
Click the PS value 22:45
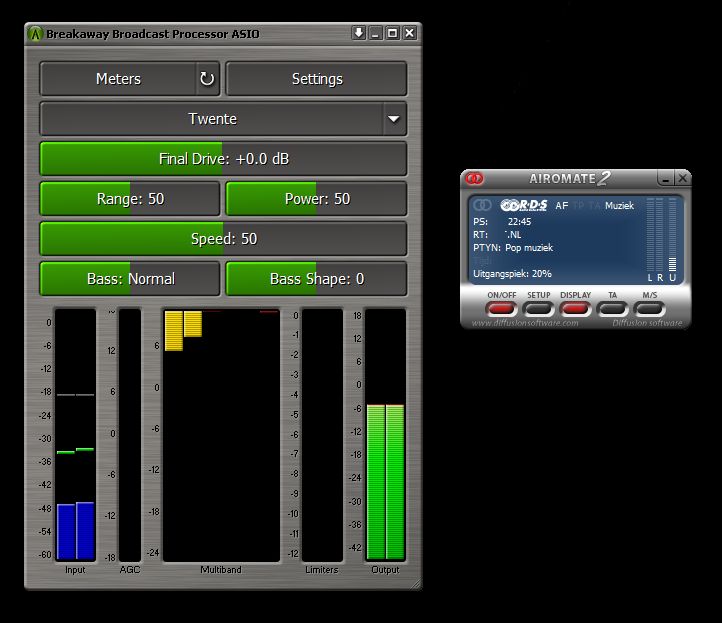(x=519, y=222)
